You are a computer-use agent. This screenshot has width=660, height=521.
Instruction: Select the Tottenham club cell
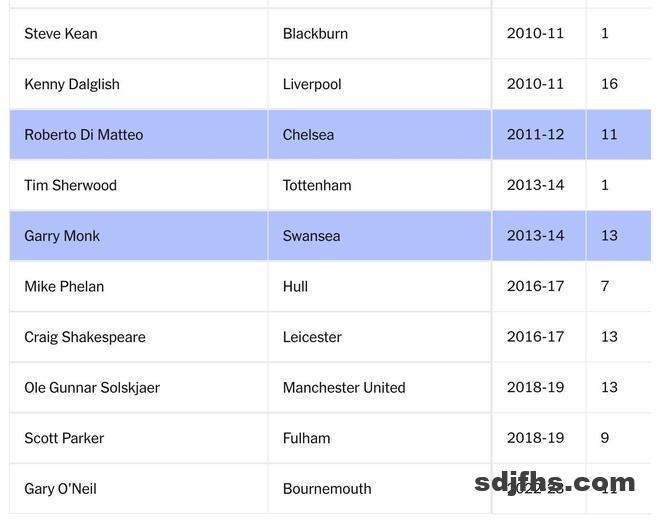(x=317, y=185)
